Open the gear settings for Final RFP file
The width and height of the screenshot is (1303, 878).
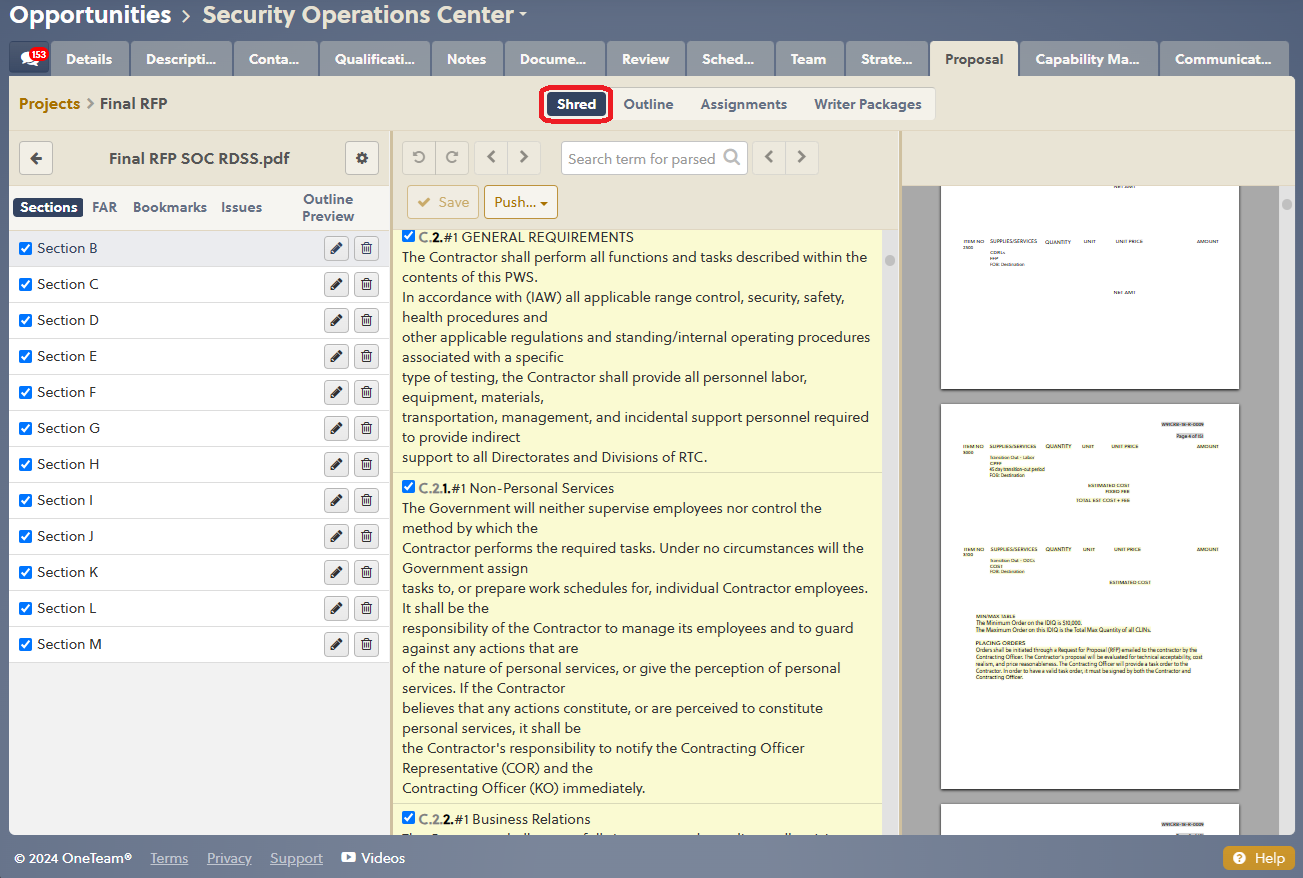pyautogui.click(x=362, y=158)
